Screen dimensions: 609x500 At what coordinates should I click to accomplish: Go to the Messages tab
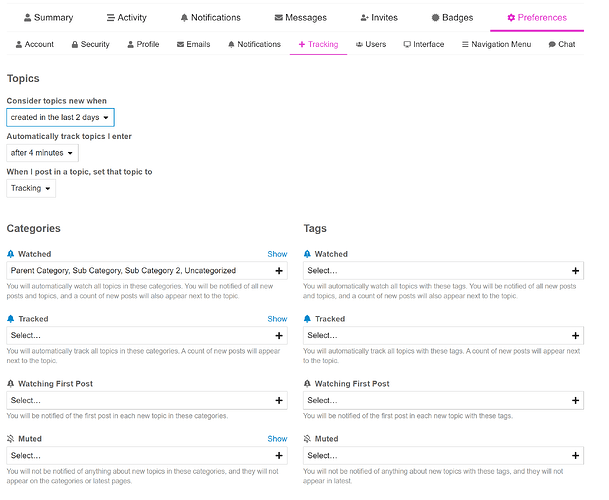(x=301, y=17)
